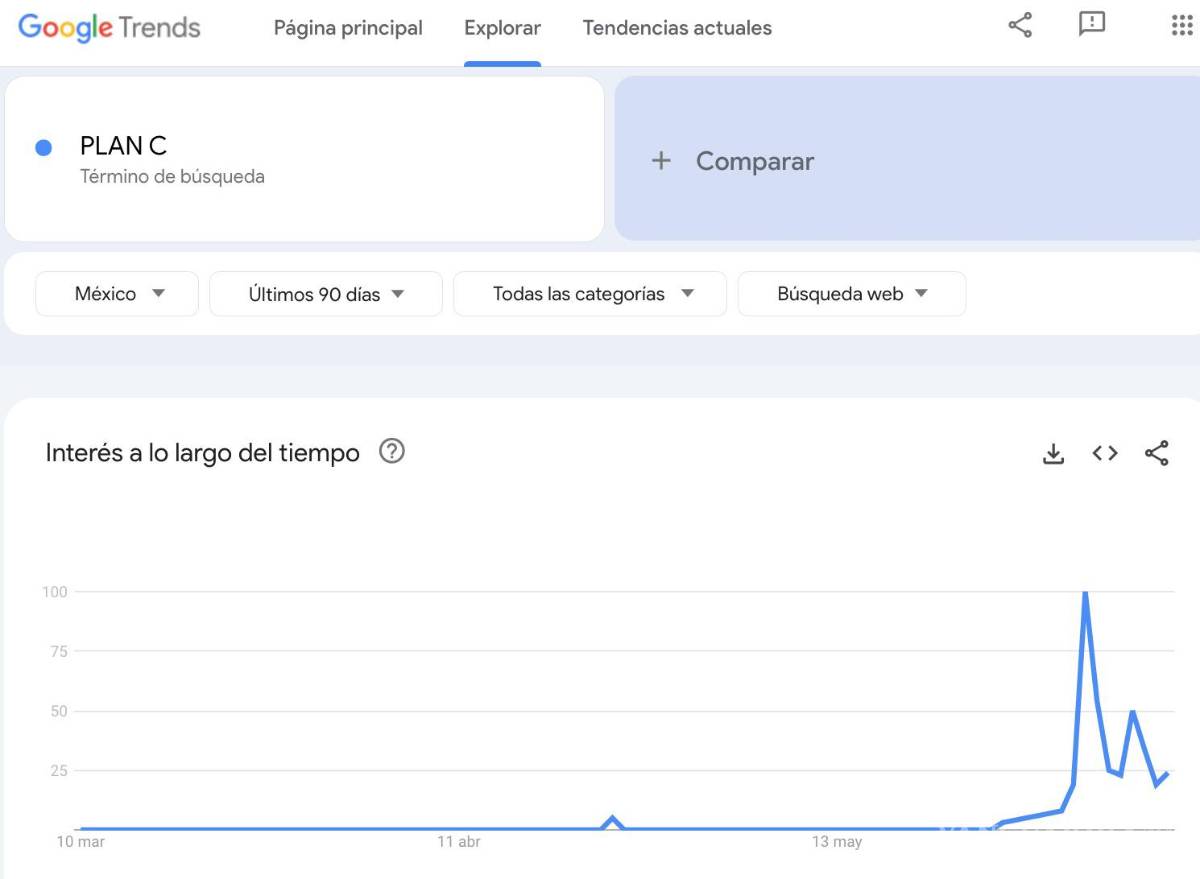Expand the México region dropdown
1200x879 pixels.
(117, 294)
